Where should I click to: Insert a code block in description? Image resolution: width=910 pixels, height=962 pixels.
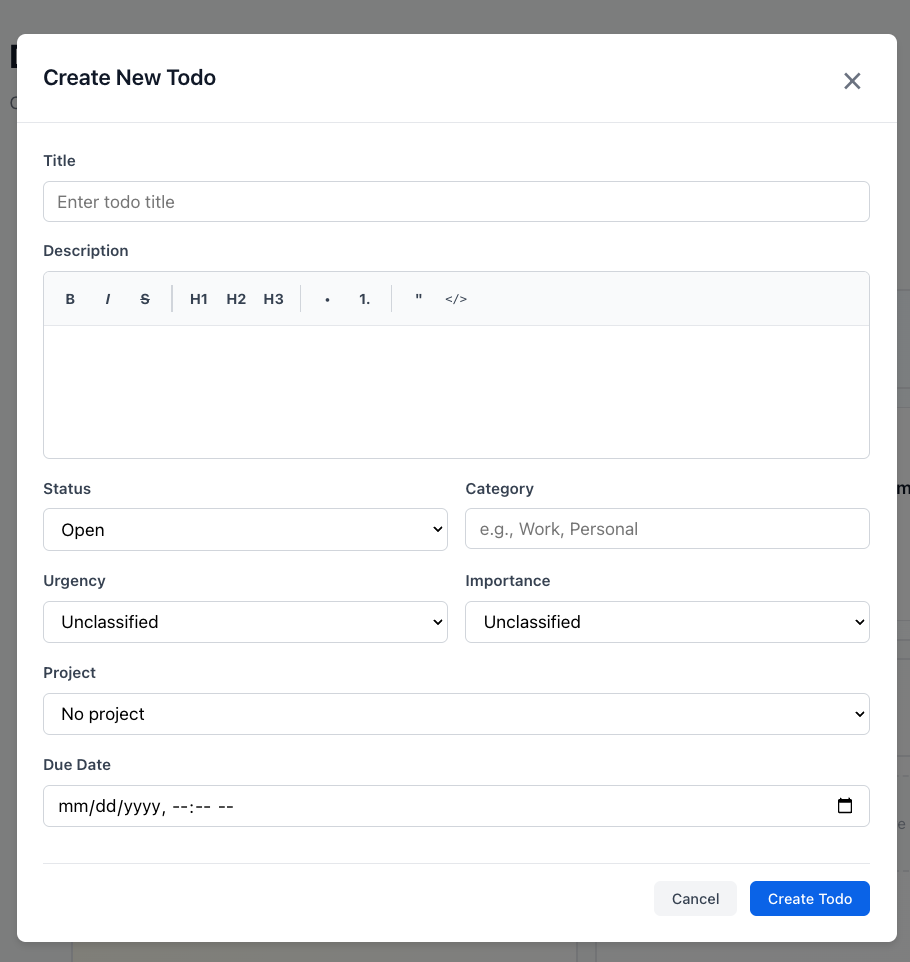[x=456, y=299]
